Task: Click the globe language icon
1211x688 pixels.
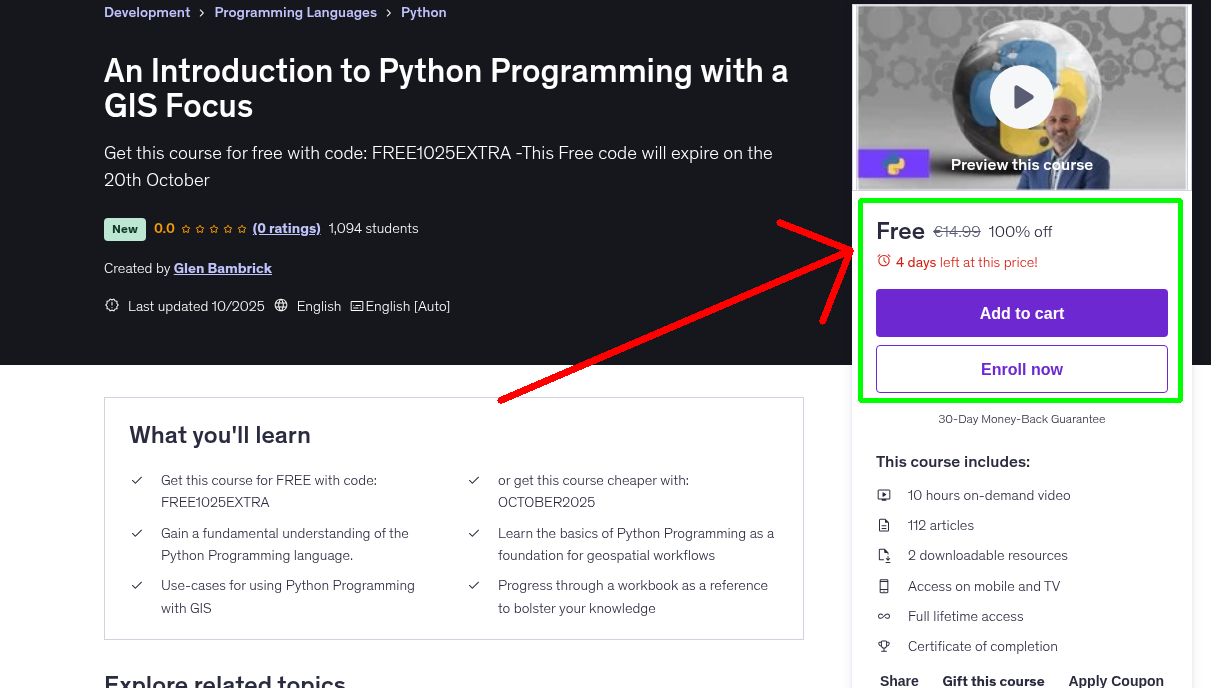Action: click(281, 306)
